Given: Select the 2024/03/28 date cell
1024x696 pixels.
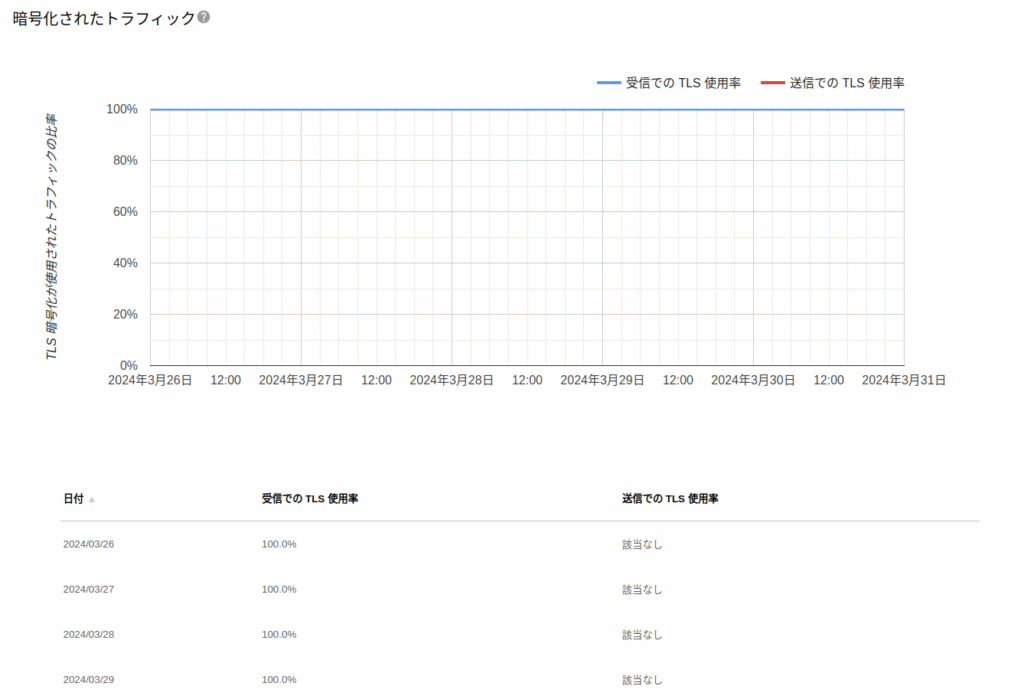Looking at the screenshot, I should pyautogui.click(x=89, y=634).
